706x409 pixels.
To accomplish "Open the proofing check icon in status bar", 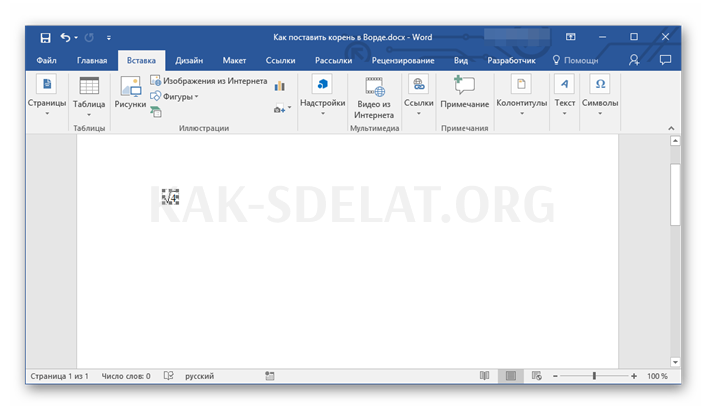I will coord(168,376).
